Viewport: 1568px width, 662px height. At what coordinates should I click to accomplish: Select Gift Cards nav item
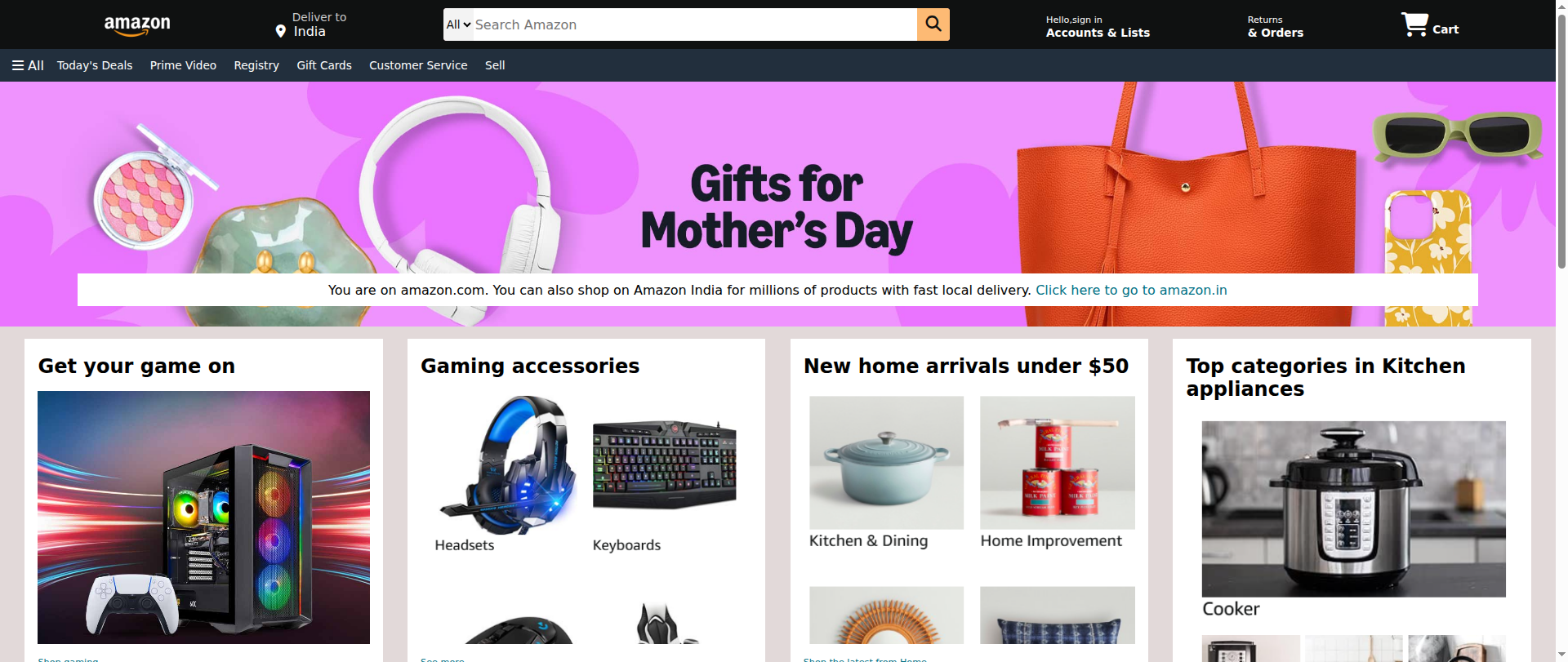pyautogui.click(x=324, y=65)
